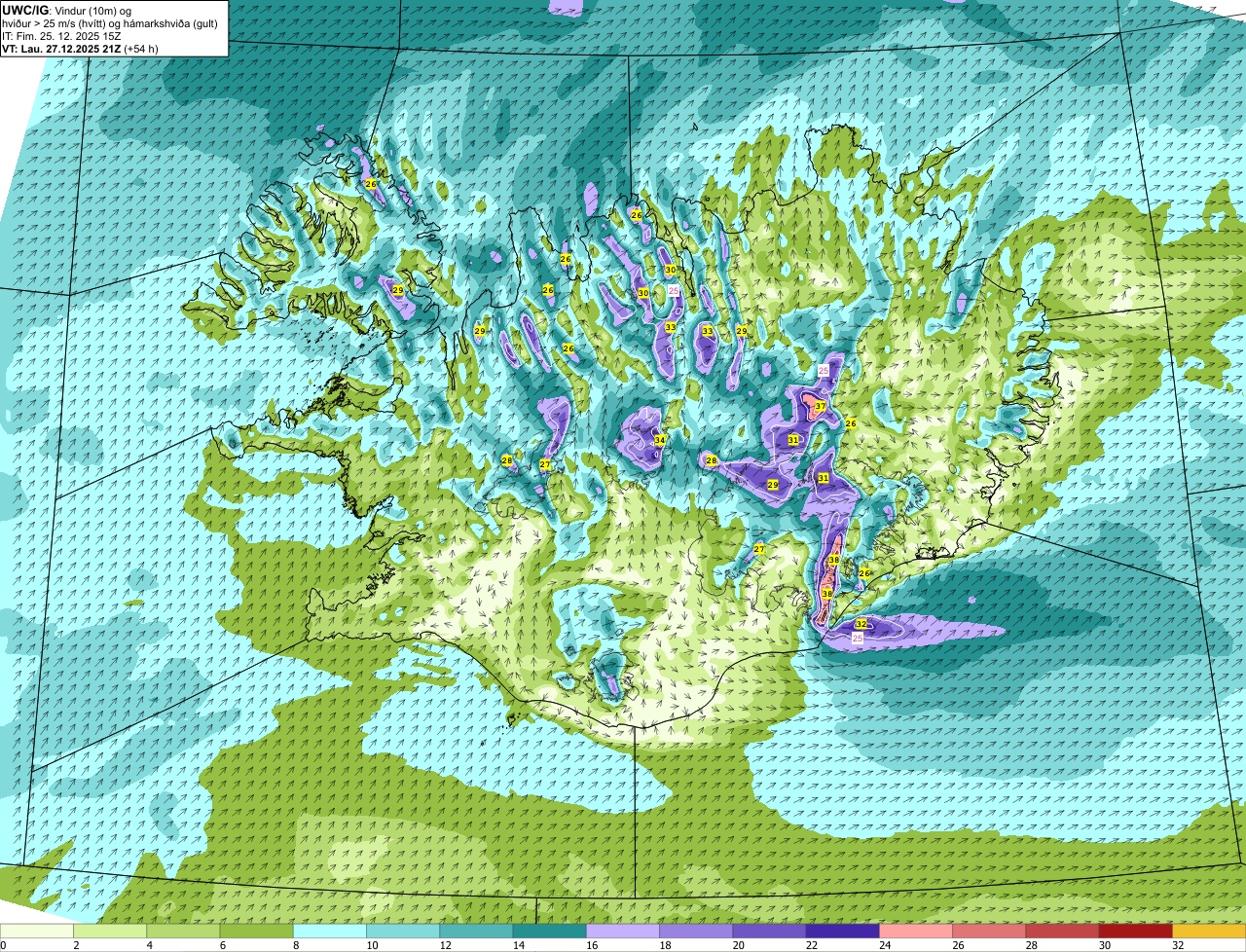The image size is (1246, 952).
Task: Select the lavender 16–18 m/s legend swatch
Action: [623, 931]
